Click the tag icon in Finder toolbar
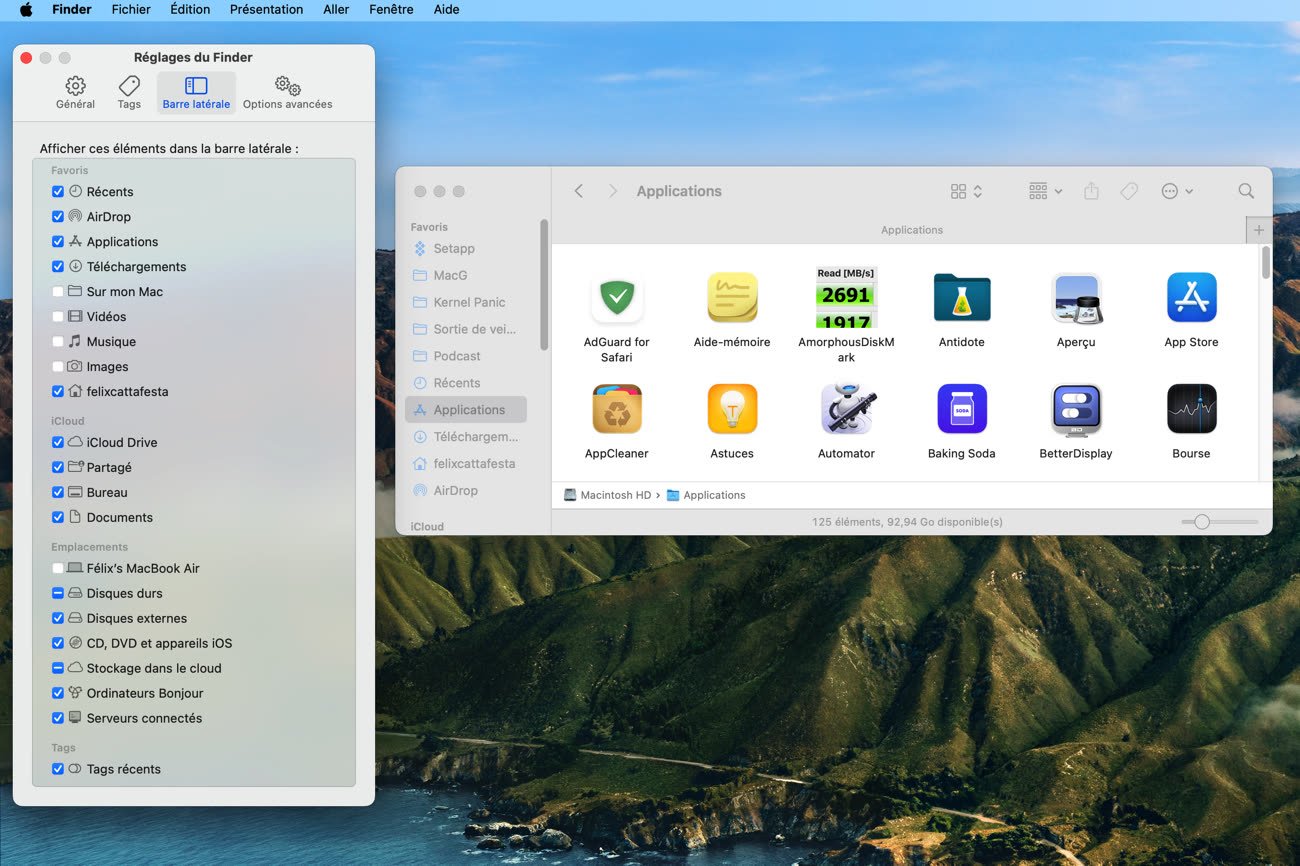Viewport: 1300px width, 866px height. point(1129,191)
